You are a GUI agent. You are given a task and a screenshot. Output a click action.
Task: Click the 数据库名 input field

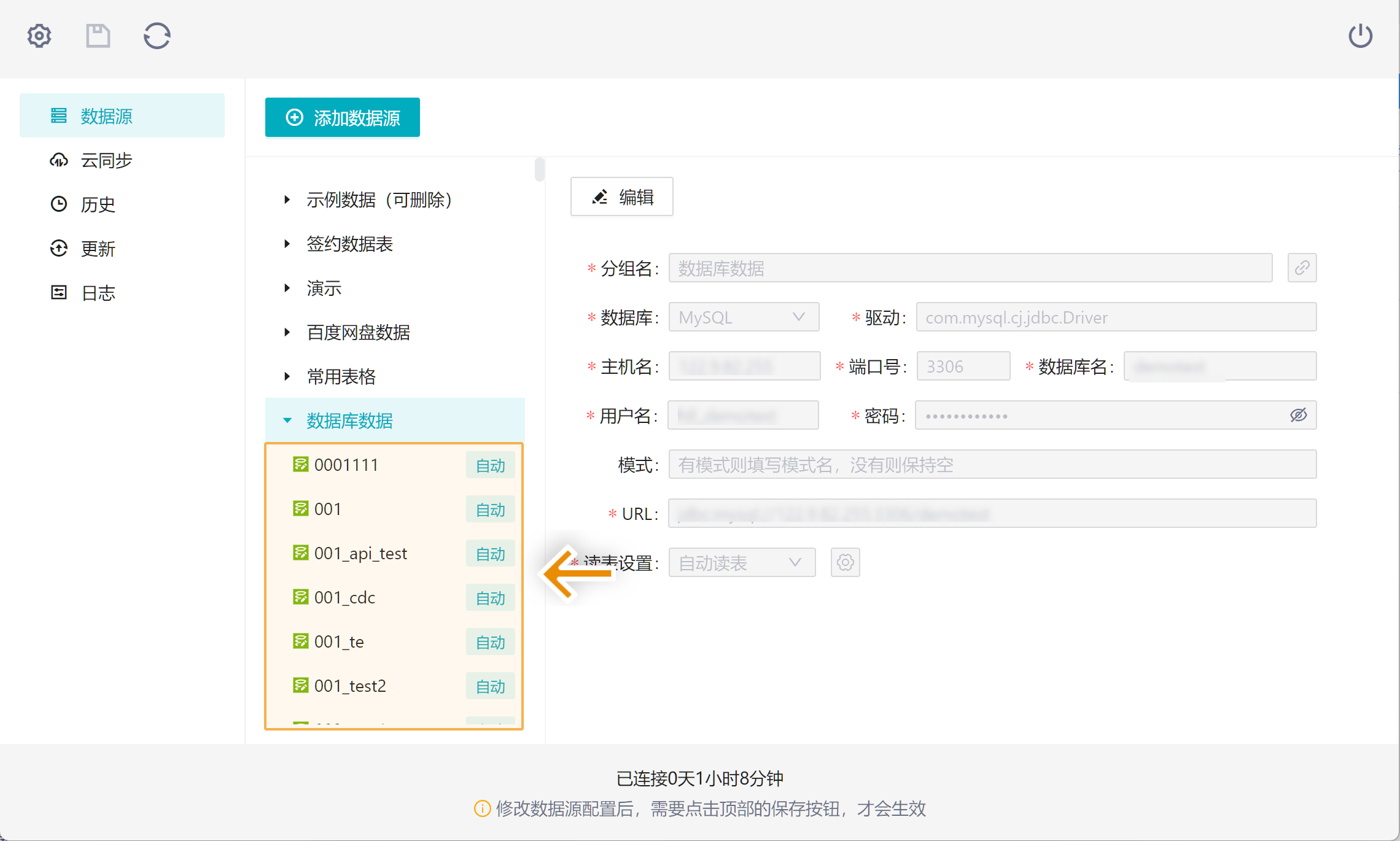[x=1220, y=366]
